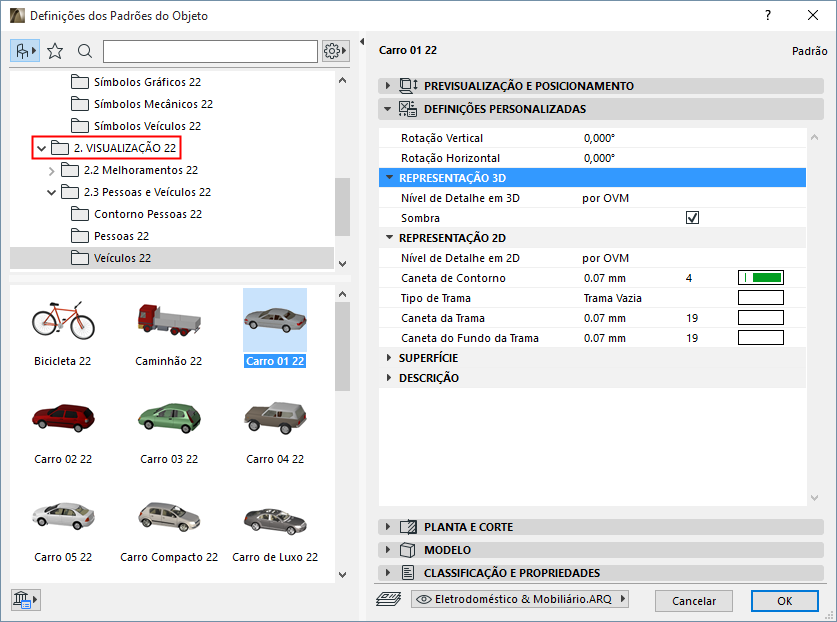Toggle the Sombra checkbox
Image resolution: width=837 pixels, height=622 pixels.
[x=692, y=218]
